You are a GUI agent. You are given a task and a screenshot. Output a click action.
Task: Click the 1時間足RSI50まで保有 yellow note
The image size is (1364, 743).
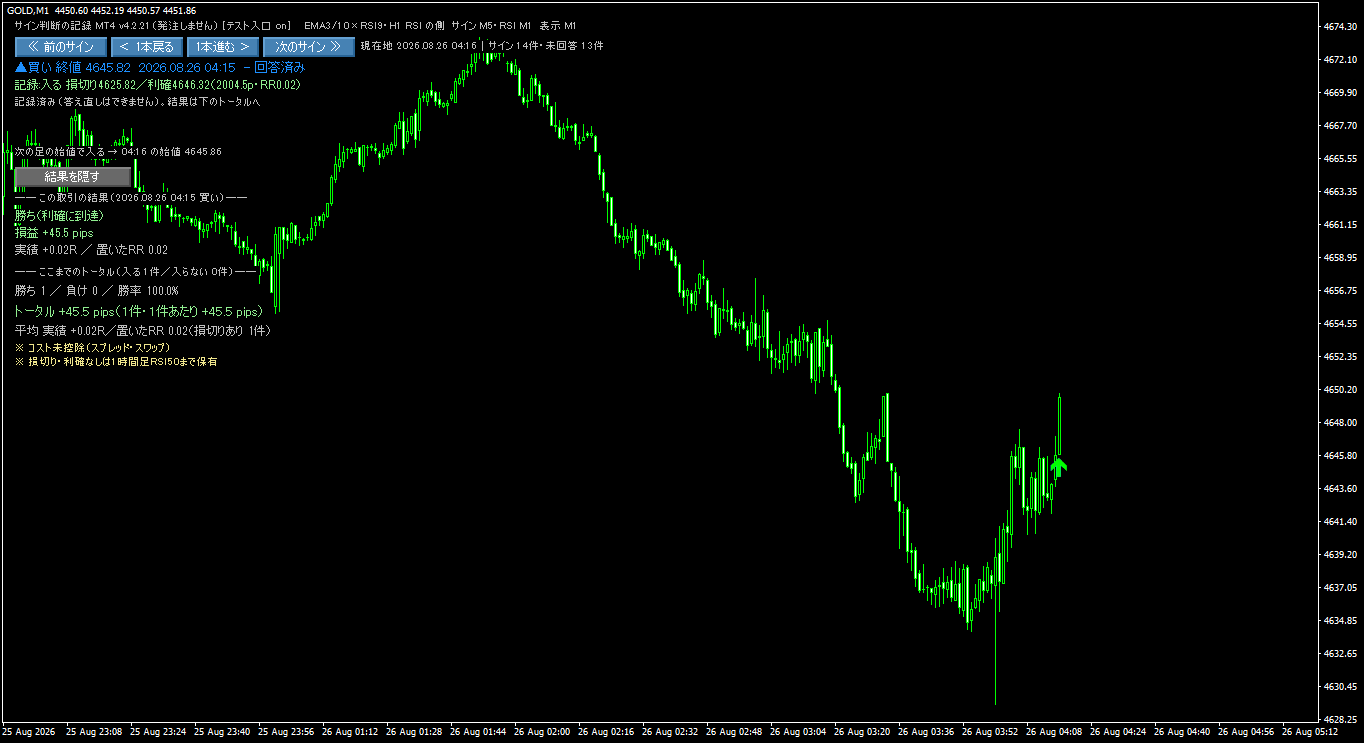[115, 361]
